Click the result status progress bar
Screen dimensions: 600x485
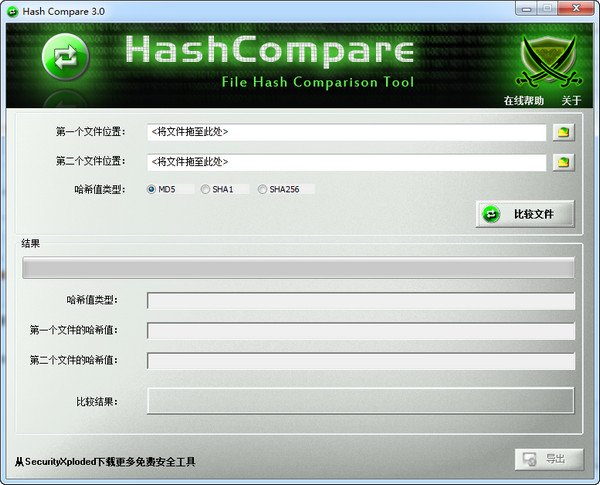[x=298, y=268]
